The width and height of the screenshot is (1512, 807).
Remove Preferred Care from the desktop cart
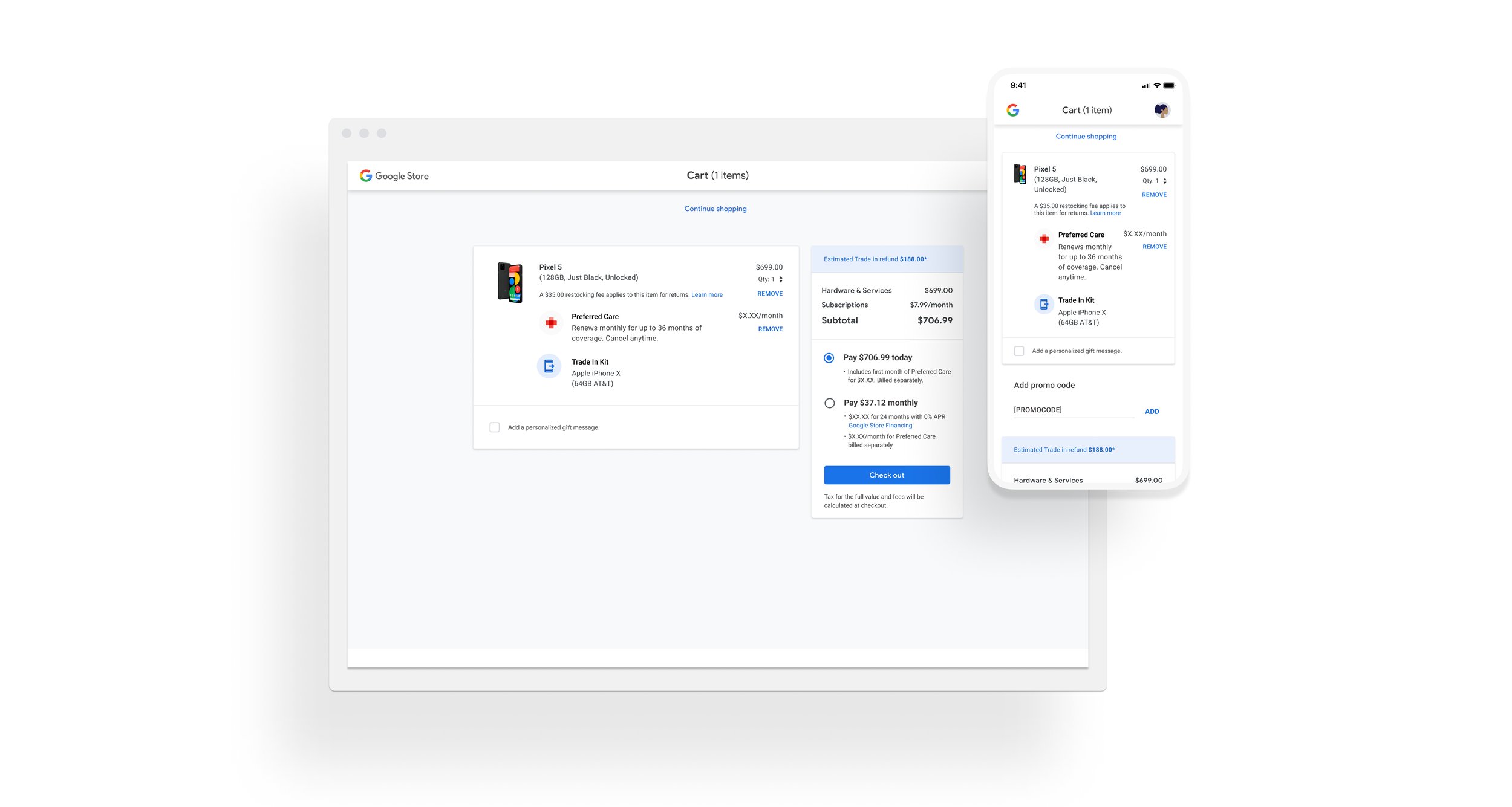point(770,329)
